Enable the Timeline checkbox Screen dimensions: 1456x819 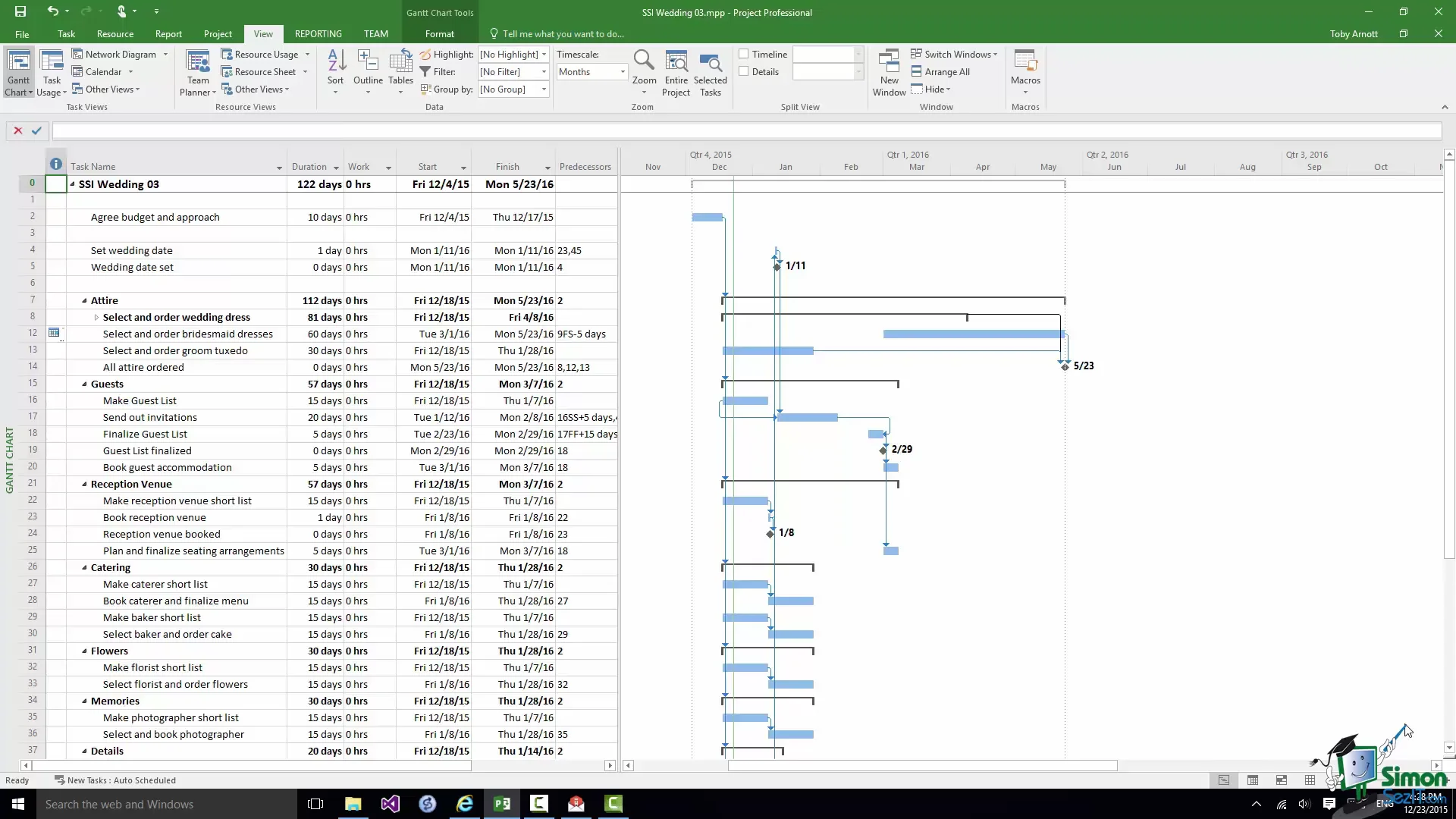tap(744, 54)
